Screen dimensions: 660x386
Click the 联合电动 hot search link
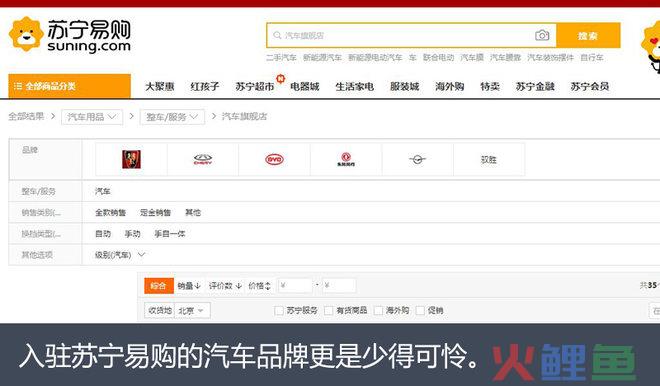coord(439,58)
